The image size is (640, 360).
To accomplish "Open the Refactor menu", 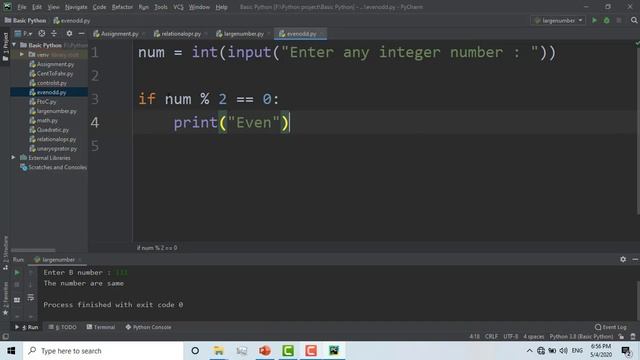I will 122,7.
